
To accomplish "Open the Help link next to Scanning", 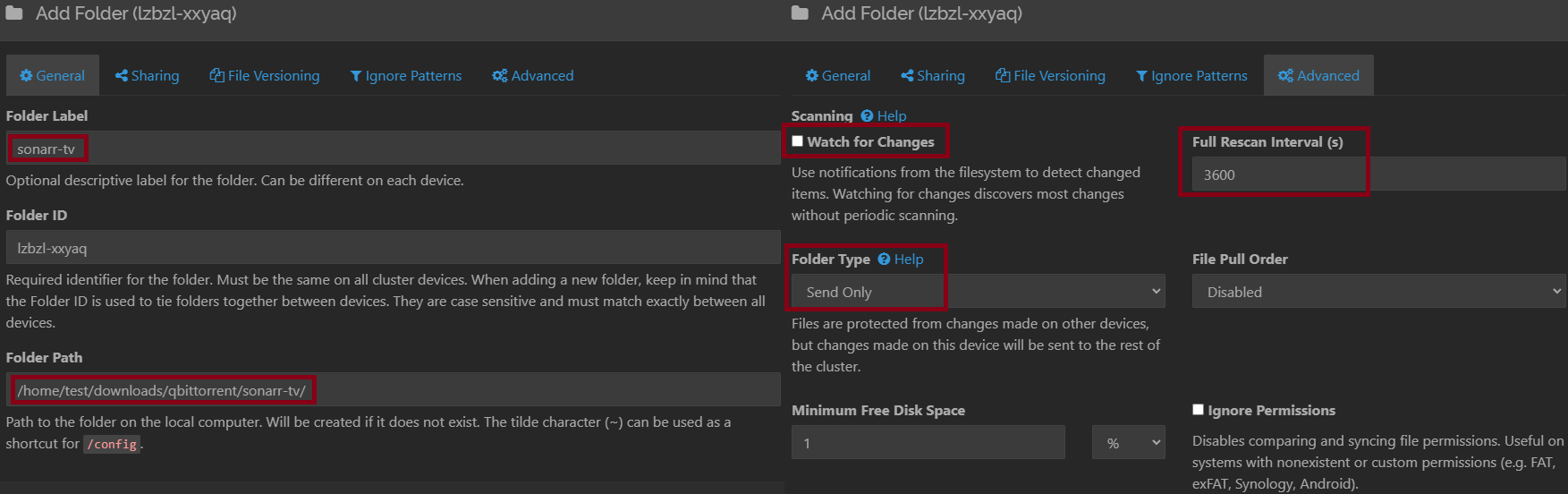I will click(x=892, y=116).
